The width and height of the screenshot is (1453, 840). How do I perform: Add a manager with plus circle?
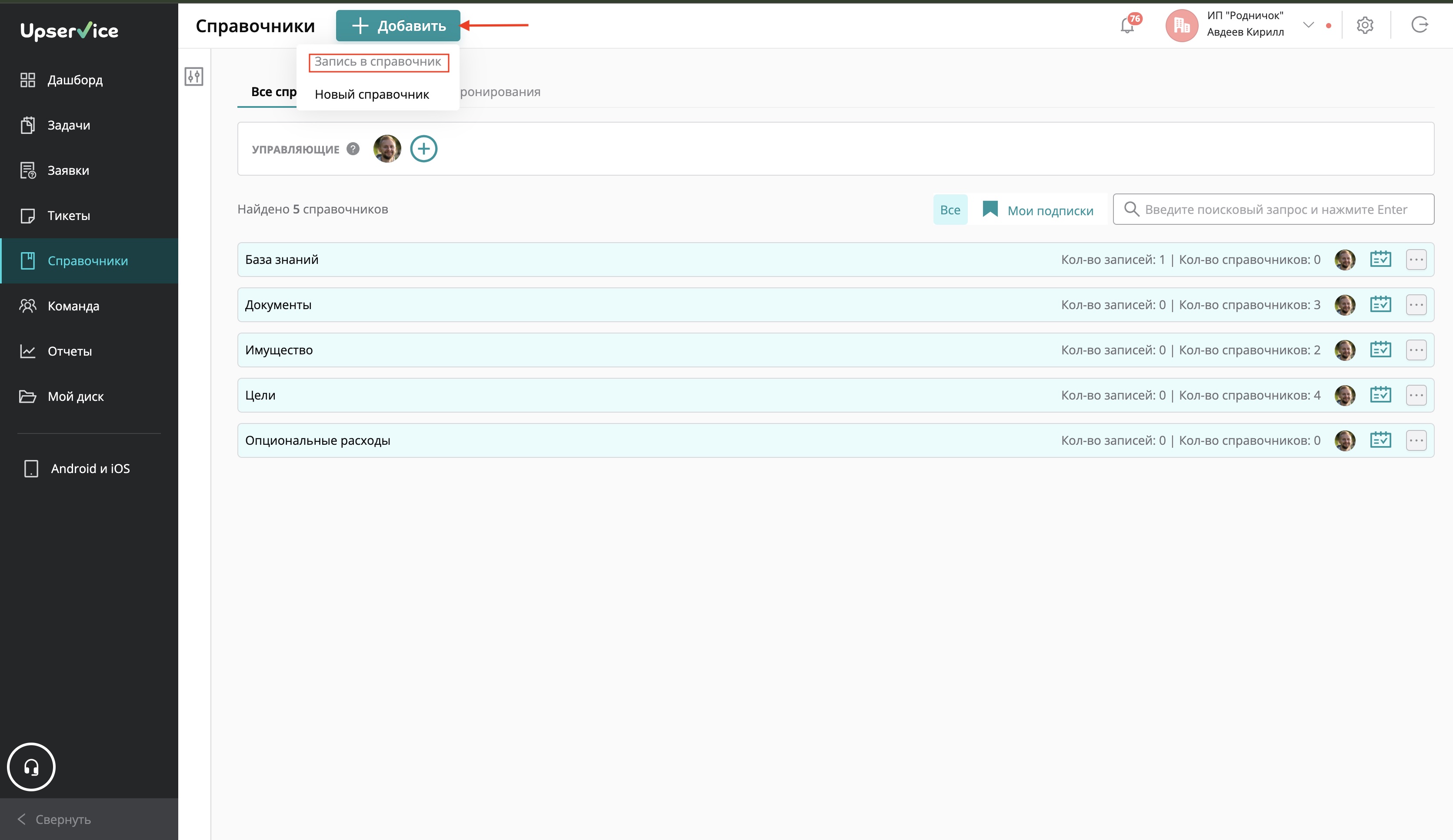tap(423, 149)
